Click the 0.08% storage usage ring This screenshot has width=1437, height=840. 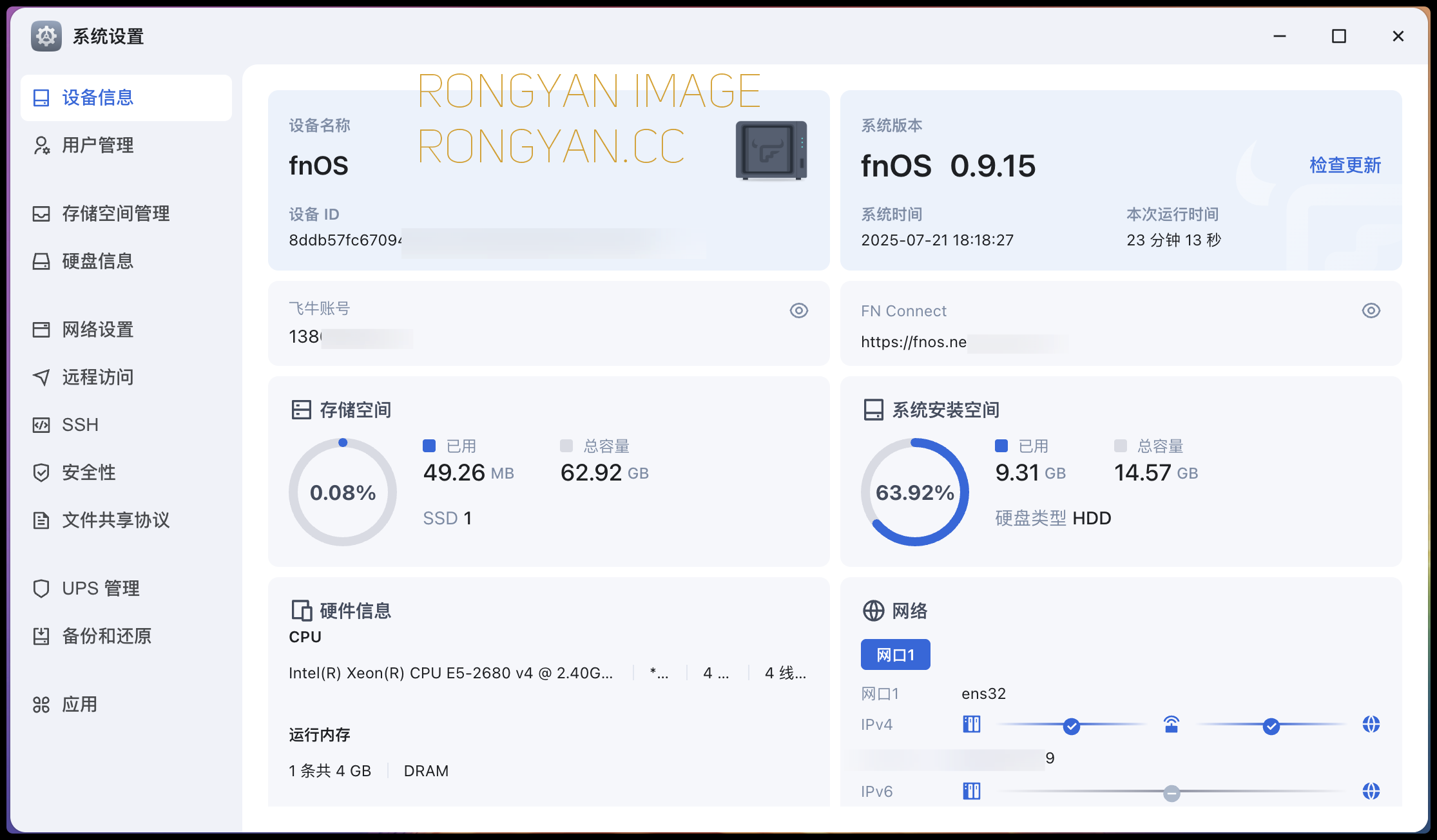pyautogui.click(x=343, y=492)
